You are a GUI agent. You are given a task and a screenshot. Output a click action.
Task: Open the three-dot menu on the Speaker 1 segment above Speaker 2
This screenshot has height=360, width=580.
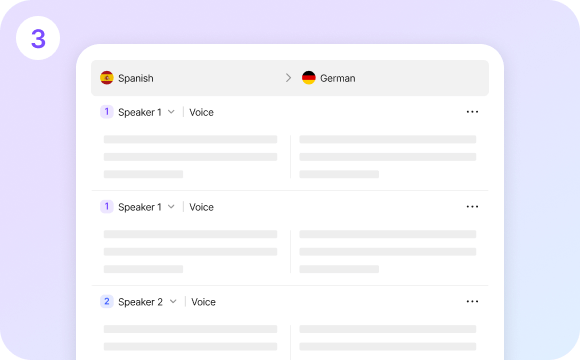click(x=472, y=206)
